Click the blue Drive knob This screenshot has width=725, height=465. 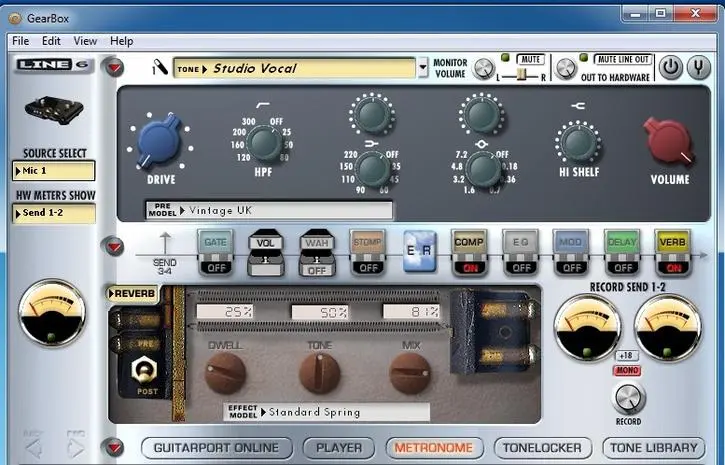[159, 141]
